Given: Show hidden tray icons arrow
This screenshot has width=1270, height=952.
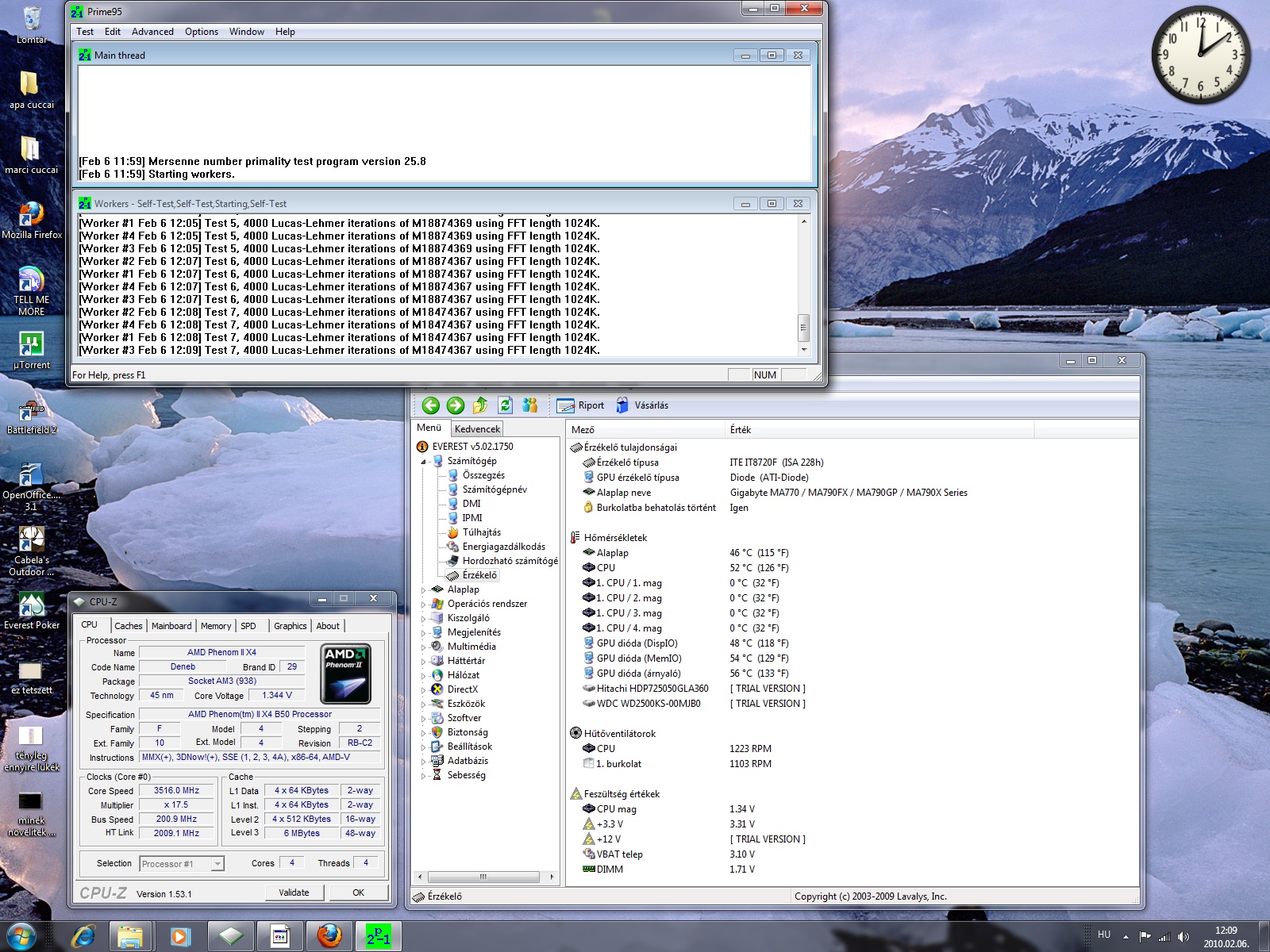Looking at the screenshot, I should (x=1125, y=937).
